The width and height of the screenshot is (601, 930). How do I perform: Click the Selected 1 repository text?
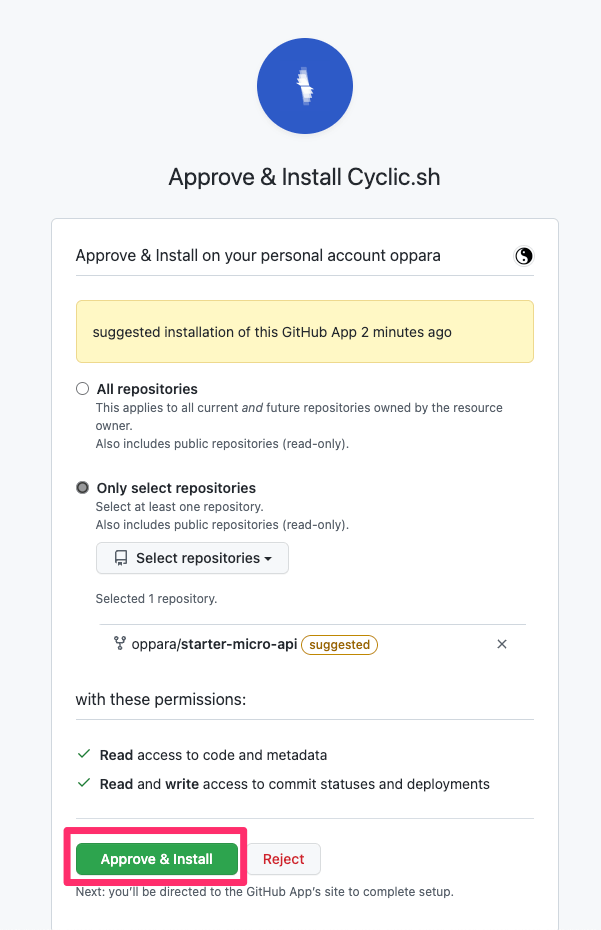click(156, 599)
